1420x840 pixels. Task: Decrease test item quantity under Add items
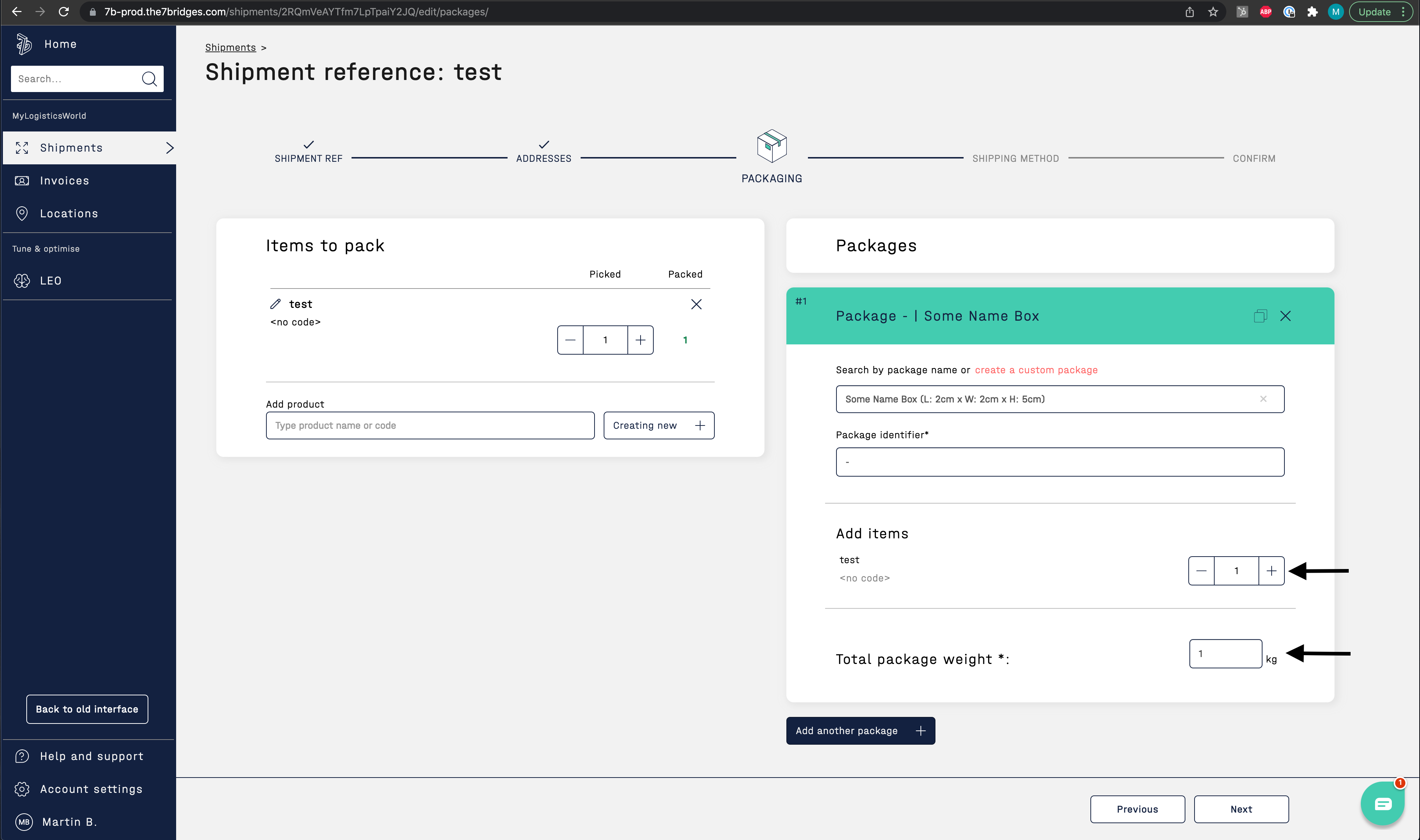[1201, 570]
